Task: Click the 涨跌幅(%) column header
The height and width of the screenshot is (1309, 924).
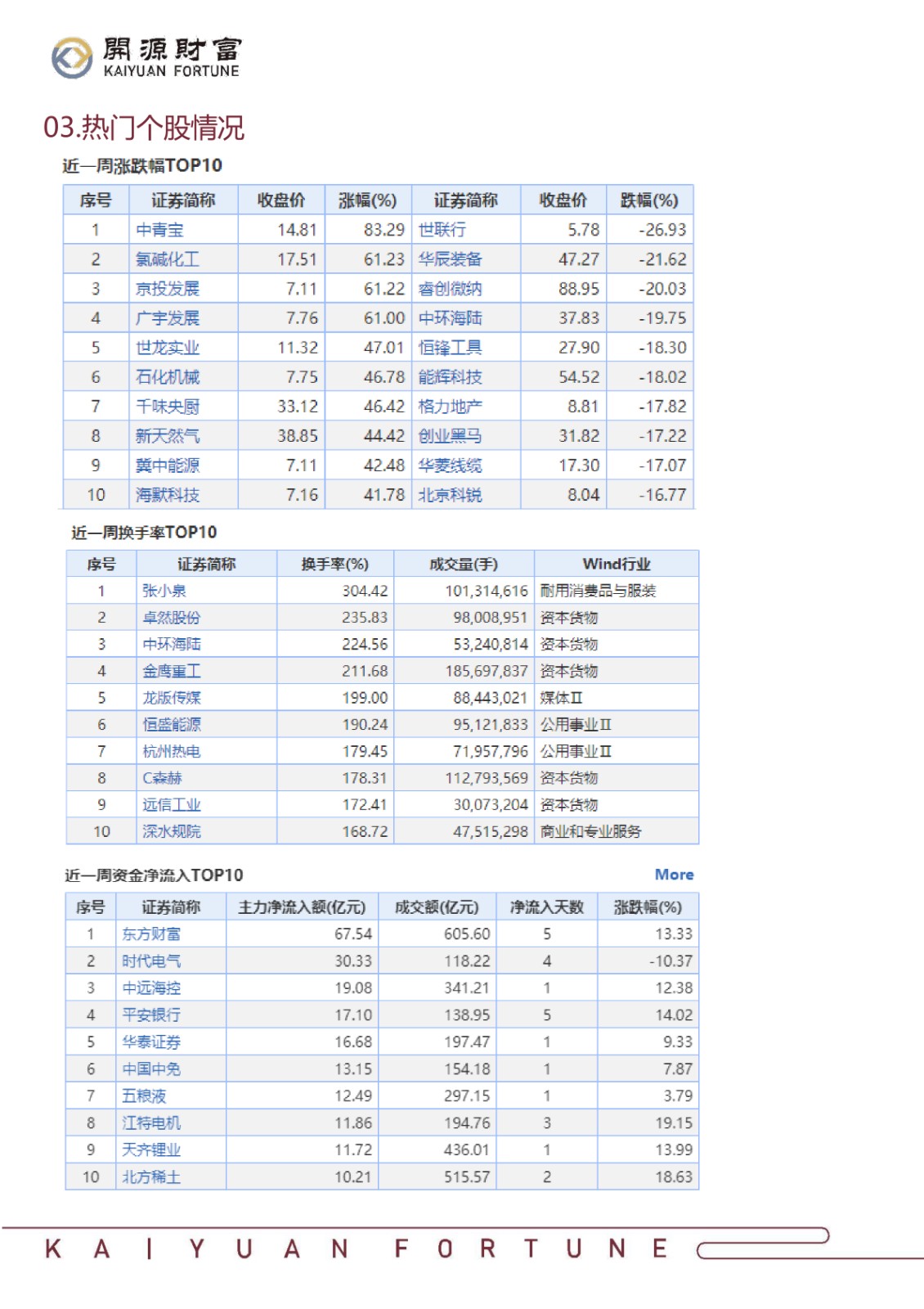Action: pyautogui.click(x=648, y=907)
